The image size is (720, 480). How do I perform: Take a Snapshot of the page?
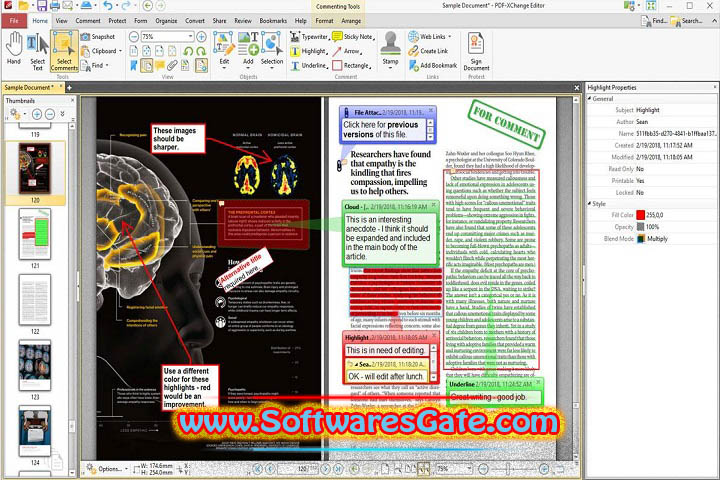98,37
